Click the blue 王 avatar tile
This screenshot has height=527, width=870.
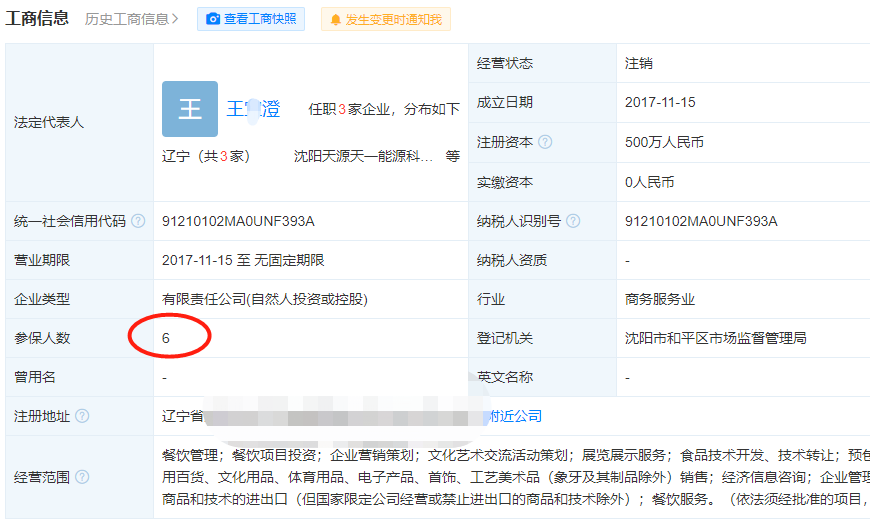189,109
